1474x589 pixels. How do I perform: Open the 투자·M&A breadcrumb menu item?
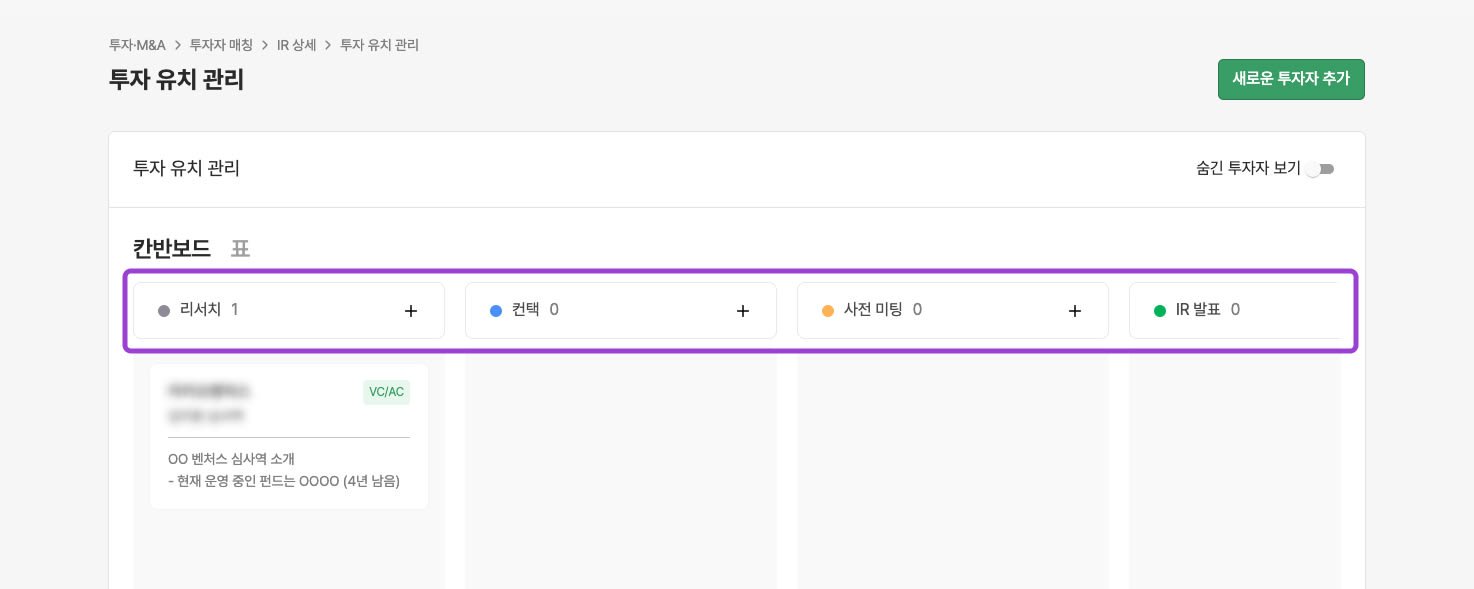coord(137,45)
